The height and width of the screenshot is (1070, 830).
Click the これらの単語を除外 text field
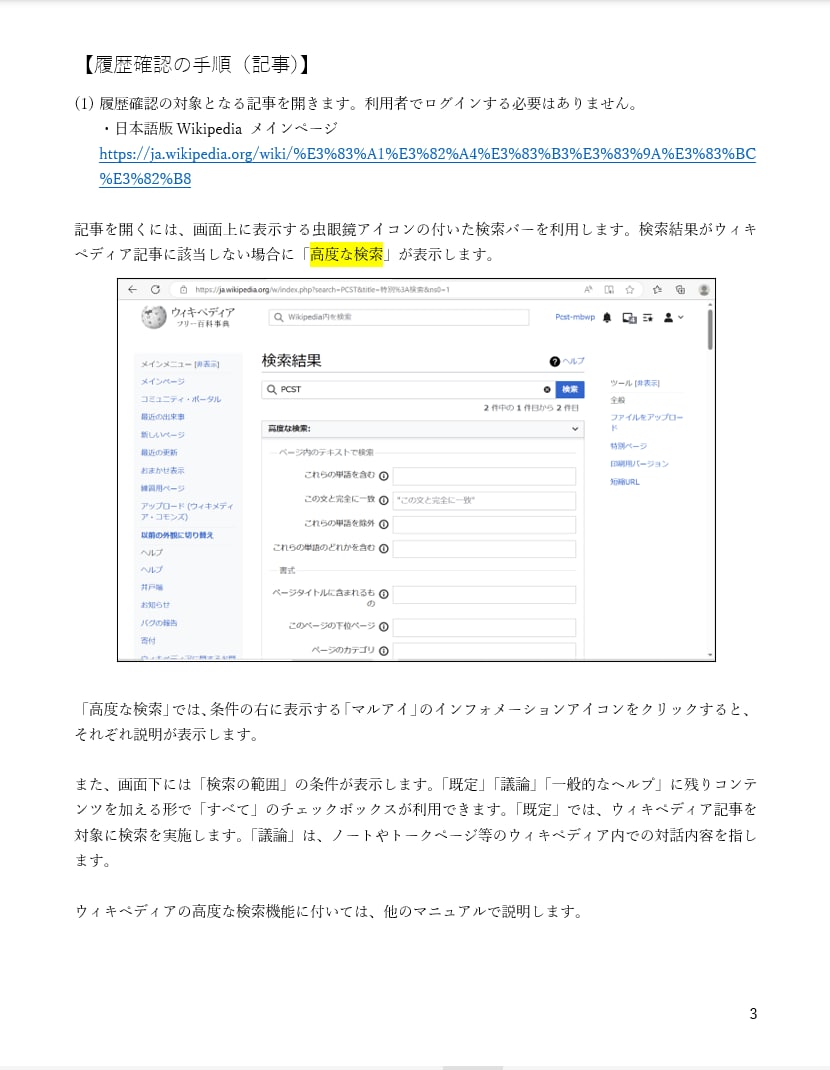point(484,524)
